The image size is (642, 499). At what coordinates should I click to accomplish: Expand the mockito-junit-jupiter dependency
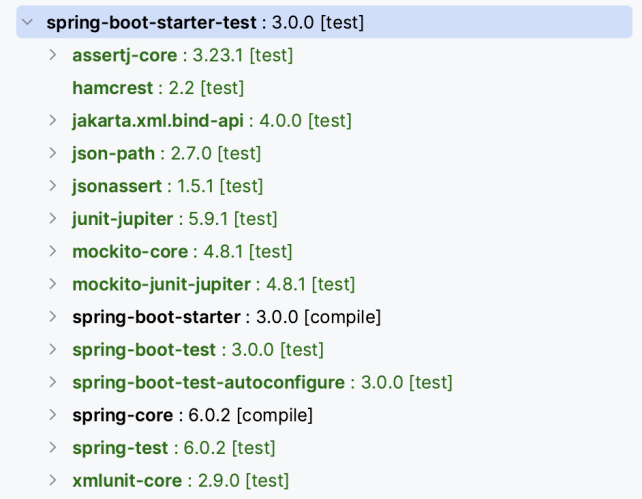(x=53, y=284)
